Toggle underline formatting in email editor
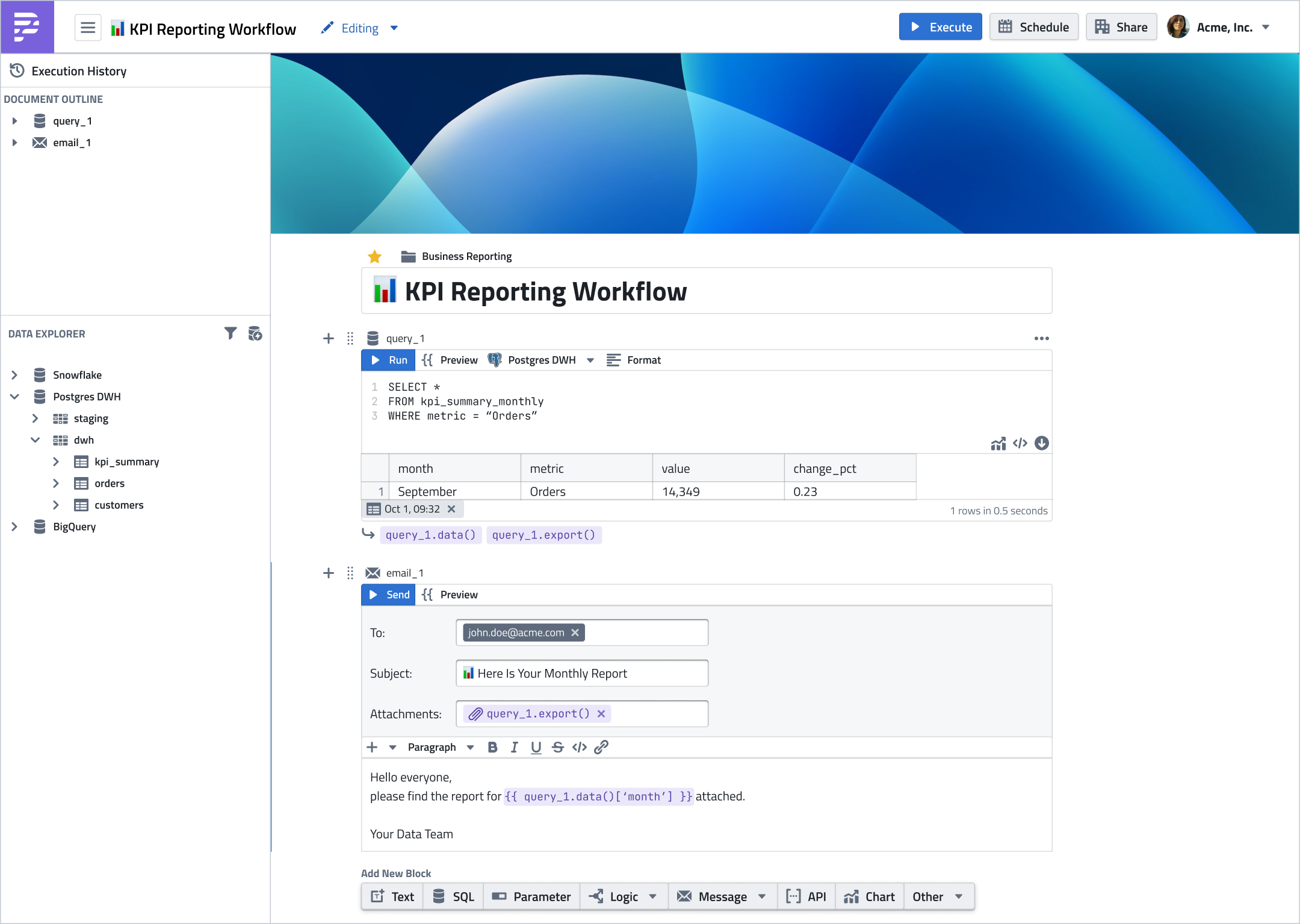 (536, 747)
